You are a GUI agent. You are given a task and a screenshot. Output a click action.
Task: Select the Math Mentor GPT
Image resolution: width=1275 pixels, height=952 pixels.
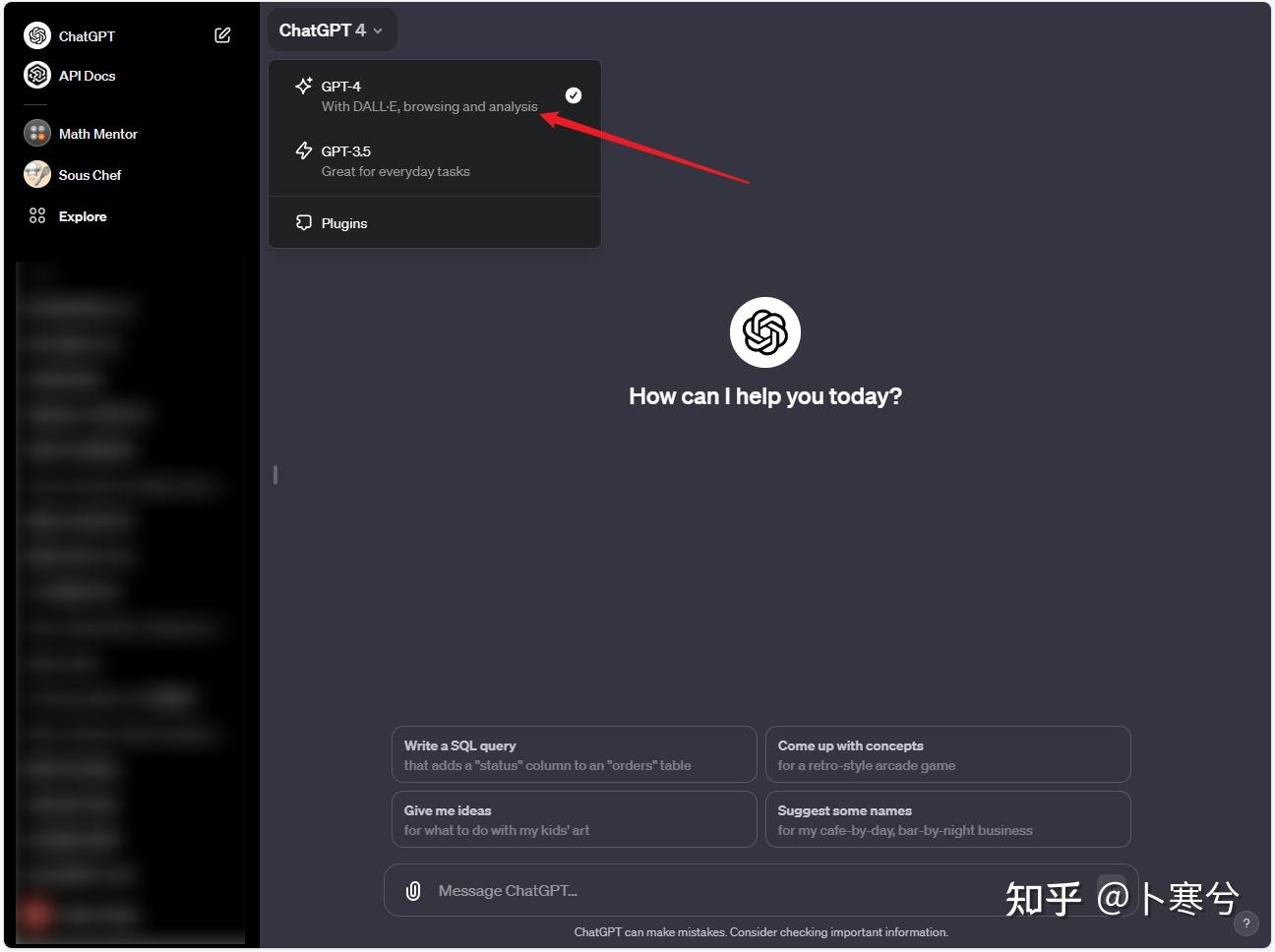point(97,133)
